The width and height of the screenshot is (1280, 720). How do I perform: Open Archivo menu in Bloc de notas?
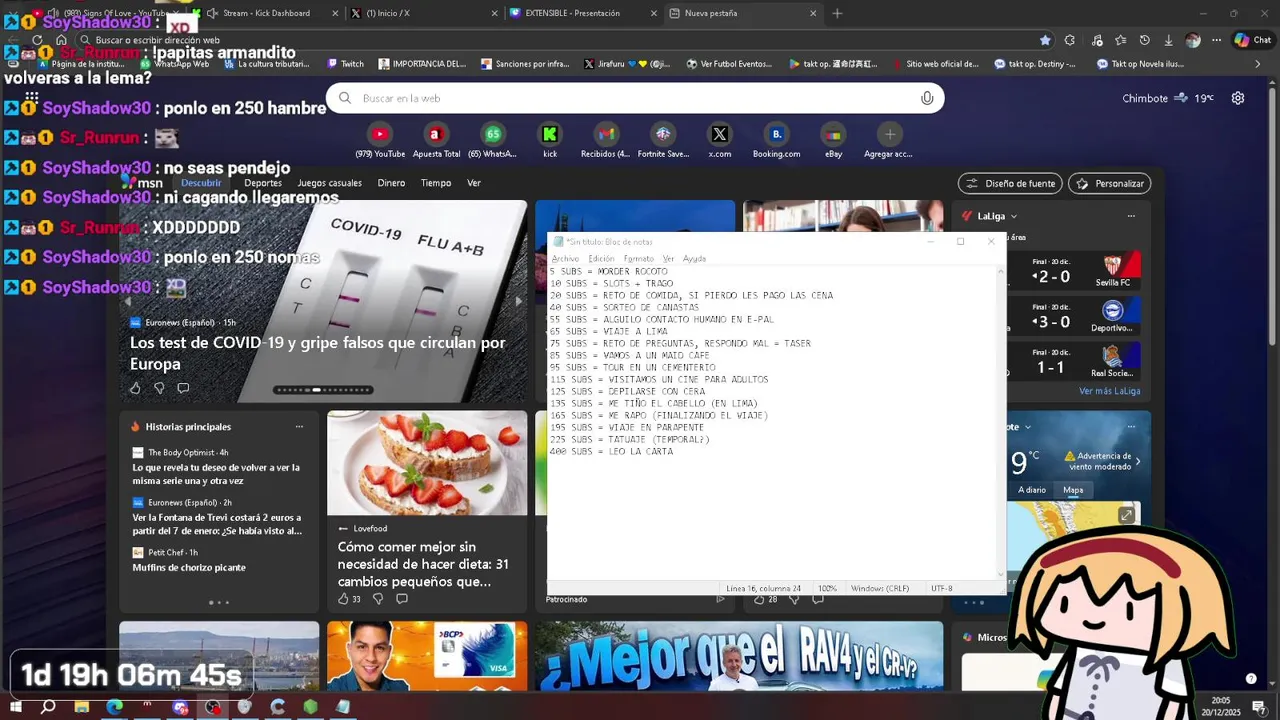pyautogui.click(x=565, y=259)
